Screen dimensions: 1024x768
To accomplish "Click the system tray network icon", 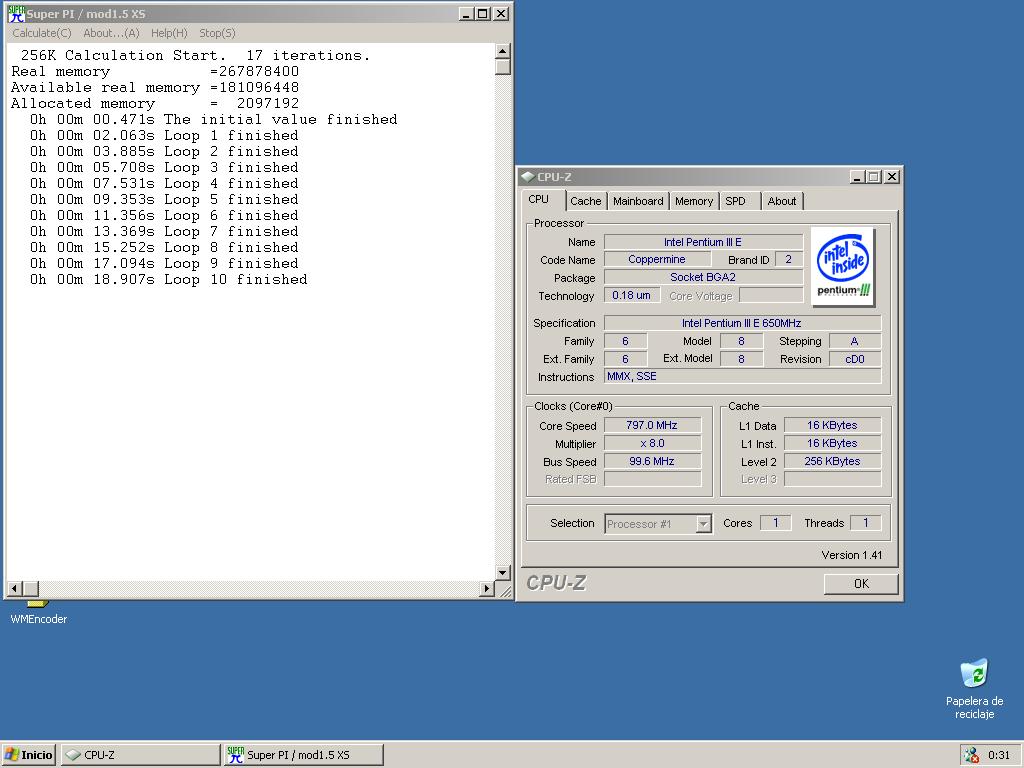I will point(972,755).
